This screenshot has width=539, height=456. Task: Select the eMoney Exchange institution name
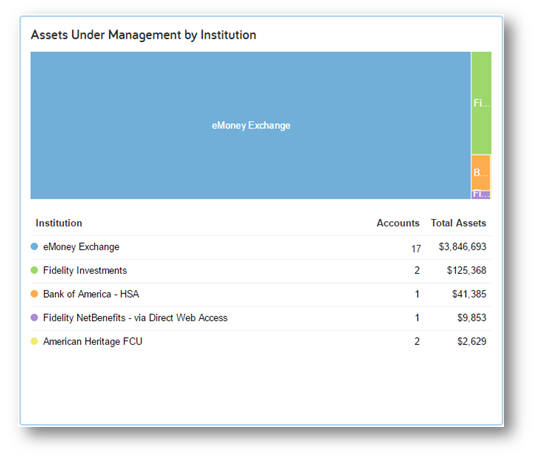[81, 247]
